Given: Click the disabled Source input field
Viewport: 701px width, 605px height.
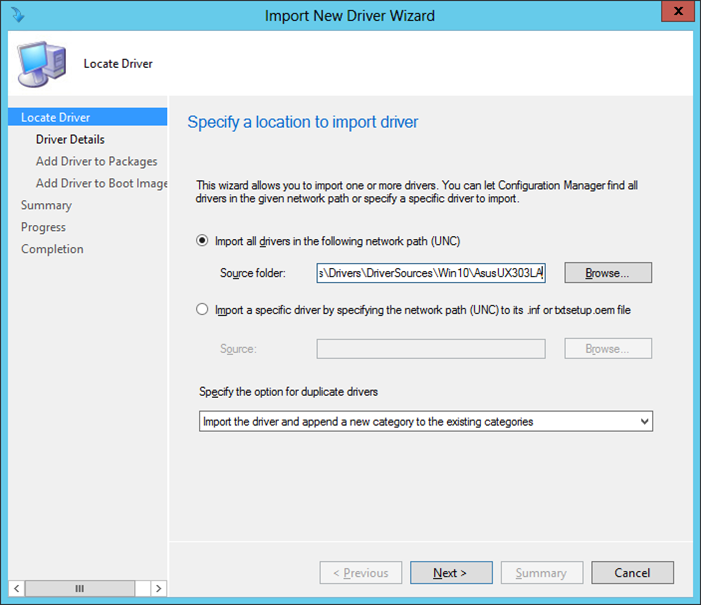Looking at the screenshot, I should 431,349.
